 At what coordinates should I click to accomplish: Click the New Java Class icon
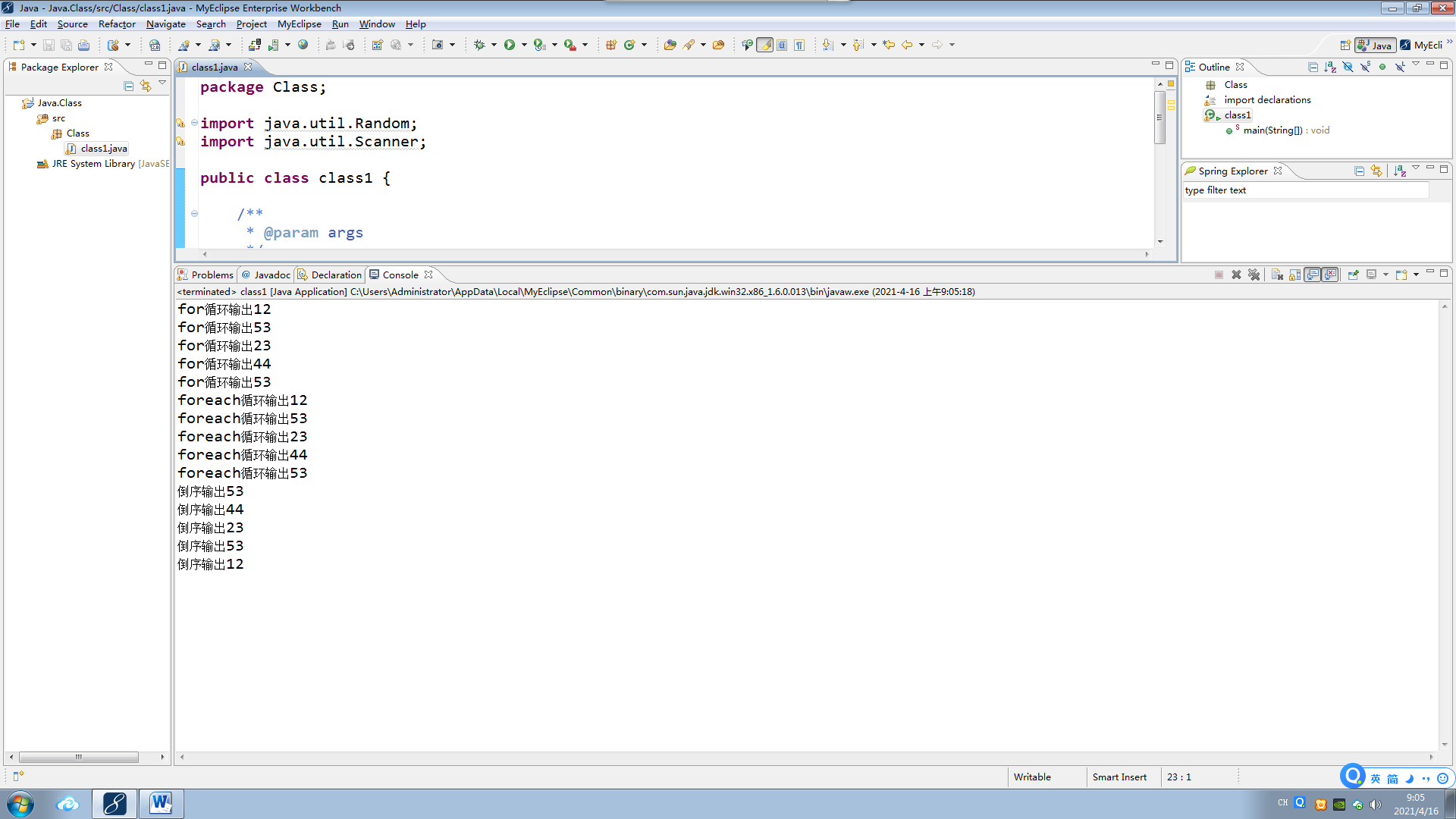(629, 45)
